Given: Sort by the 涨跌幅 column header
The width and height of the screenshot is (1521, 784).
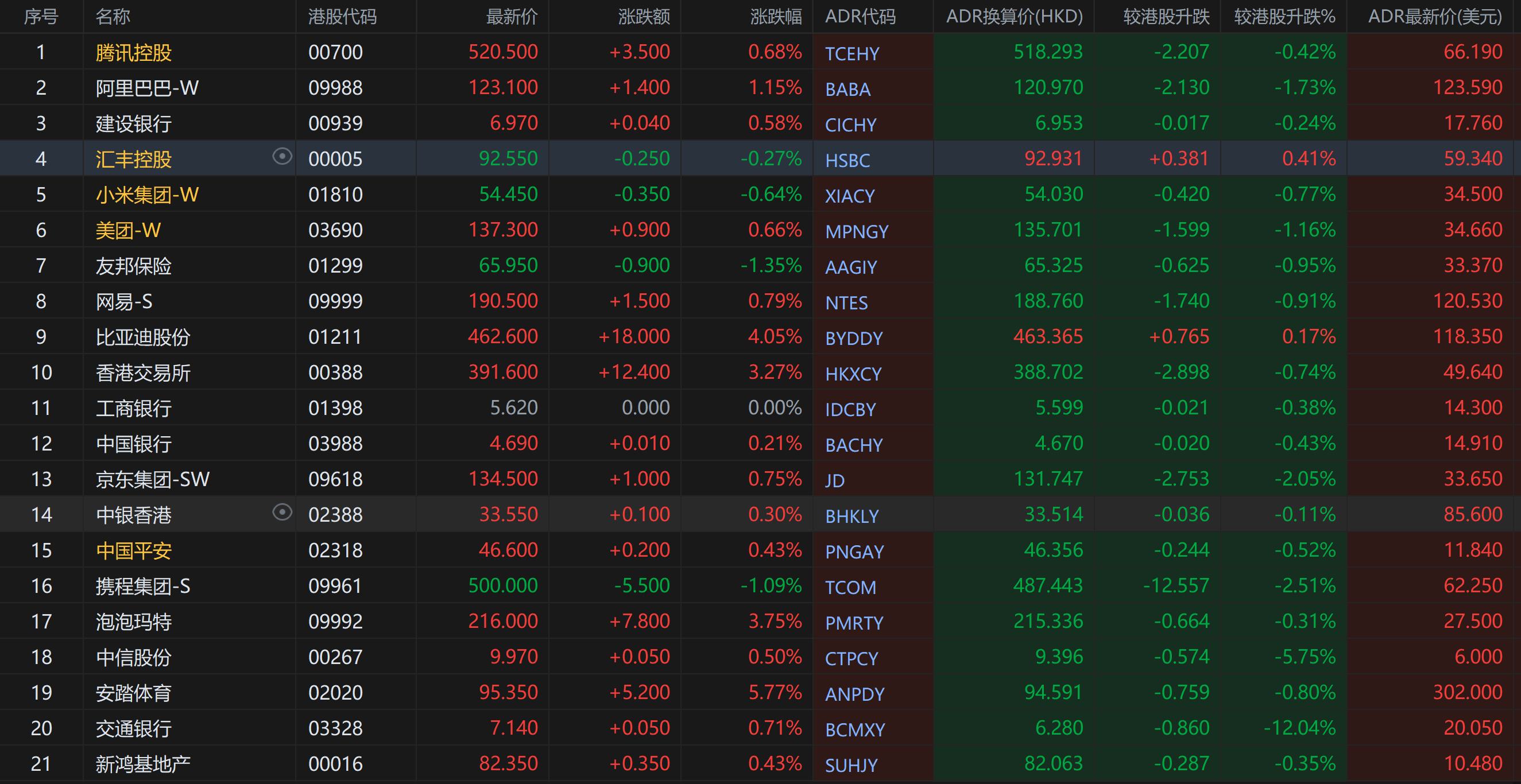Looking at the screenshot, I should (776, 17).
